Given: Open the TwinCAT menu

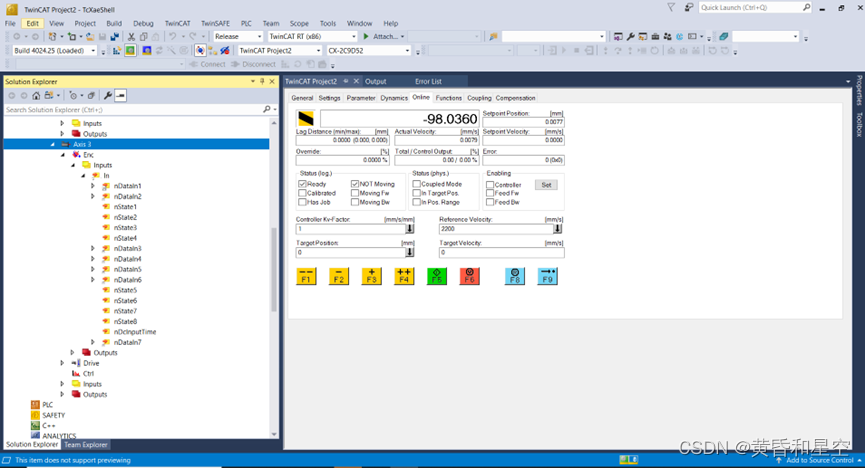Looking at the screenshot, I should pyautogui.click(x=177, y=23).
